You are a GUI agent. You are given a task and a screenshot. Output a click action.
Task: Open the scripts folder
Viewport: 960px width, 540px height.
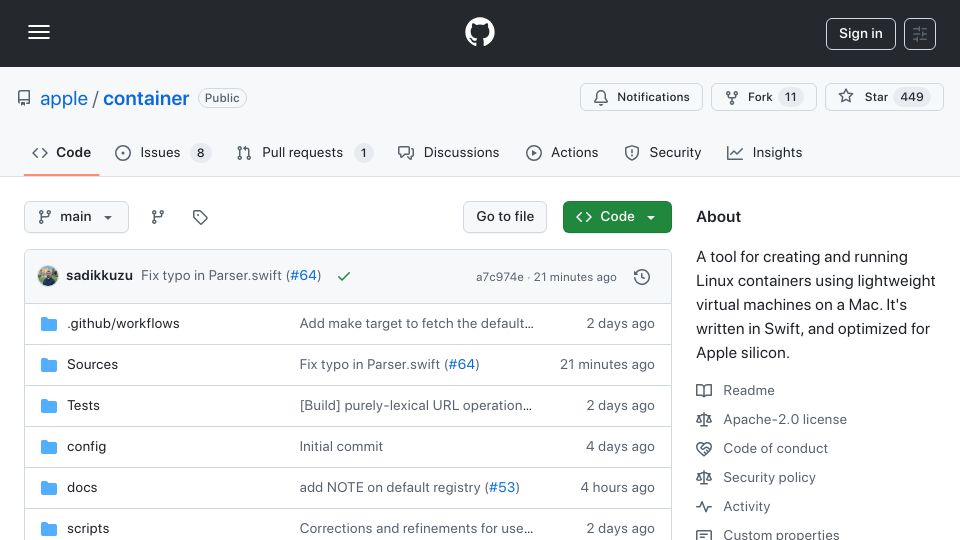click(88, 528)
